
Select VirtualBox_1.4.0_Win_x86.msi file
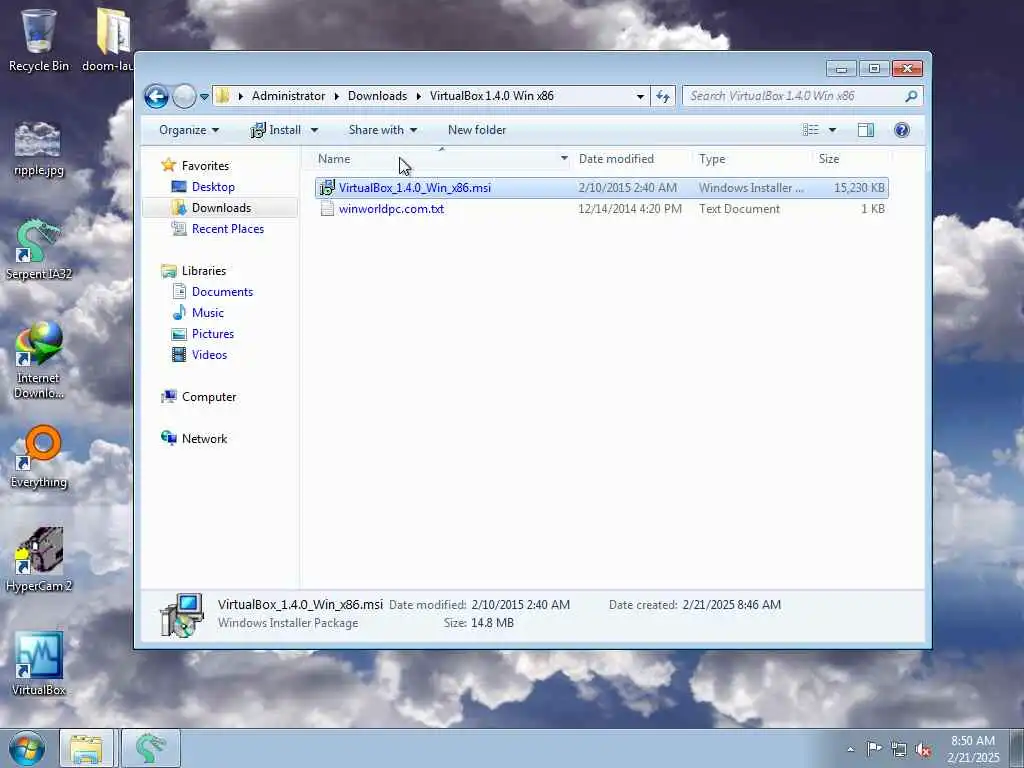point(601,188)
